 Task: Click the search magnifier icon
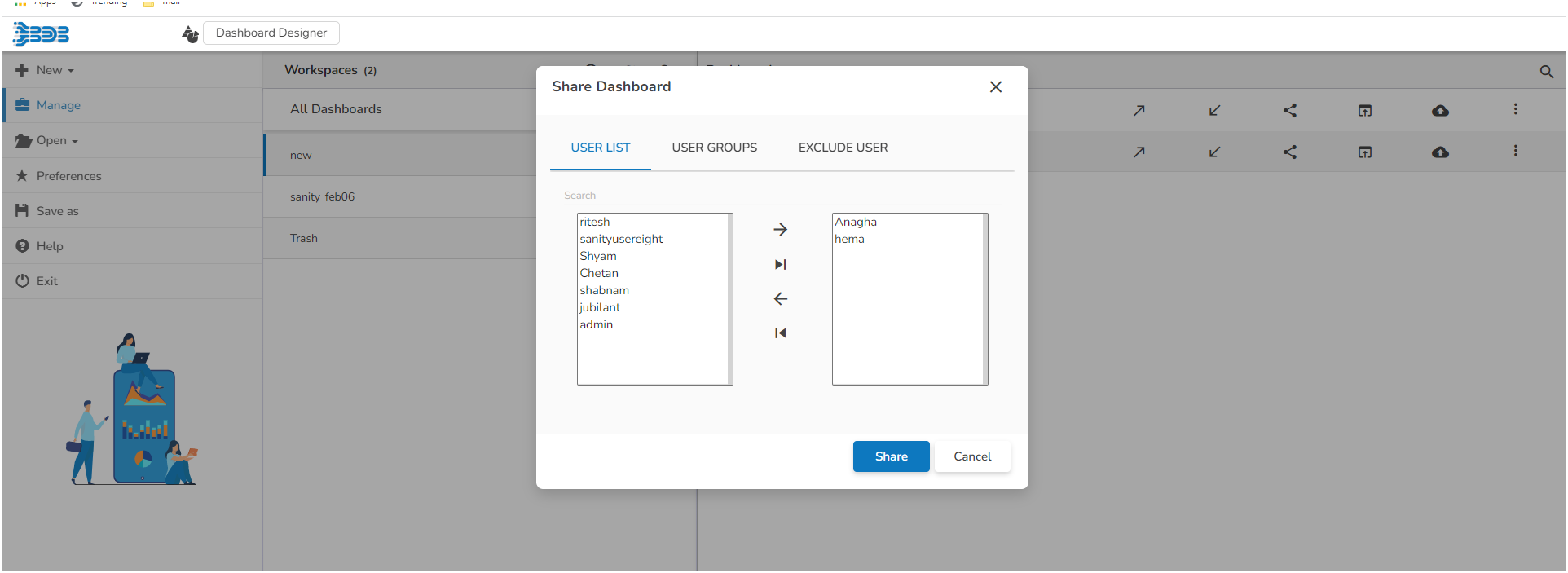[x=1546, y=72]
